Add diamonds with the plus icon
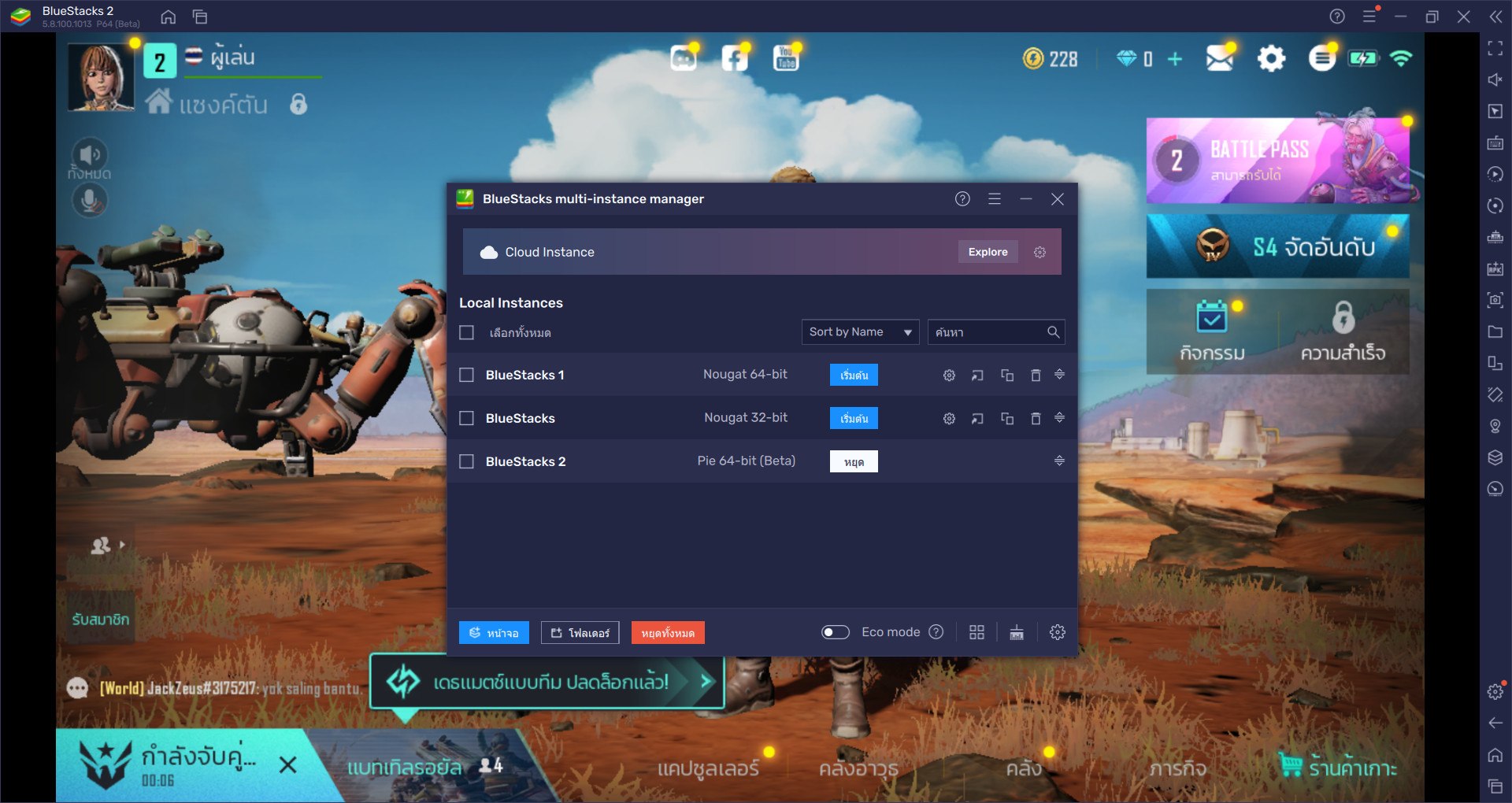 [x=1174, y=59]
